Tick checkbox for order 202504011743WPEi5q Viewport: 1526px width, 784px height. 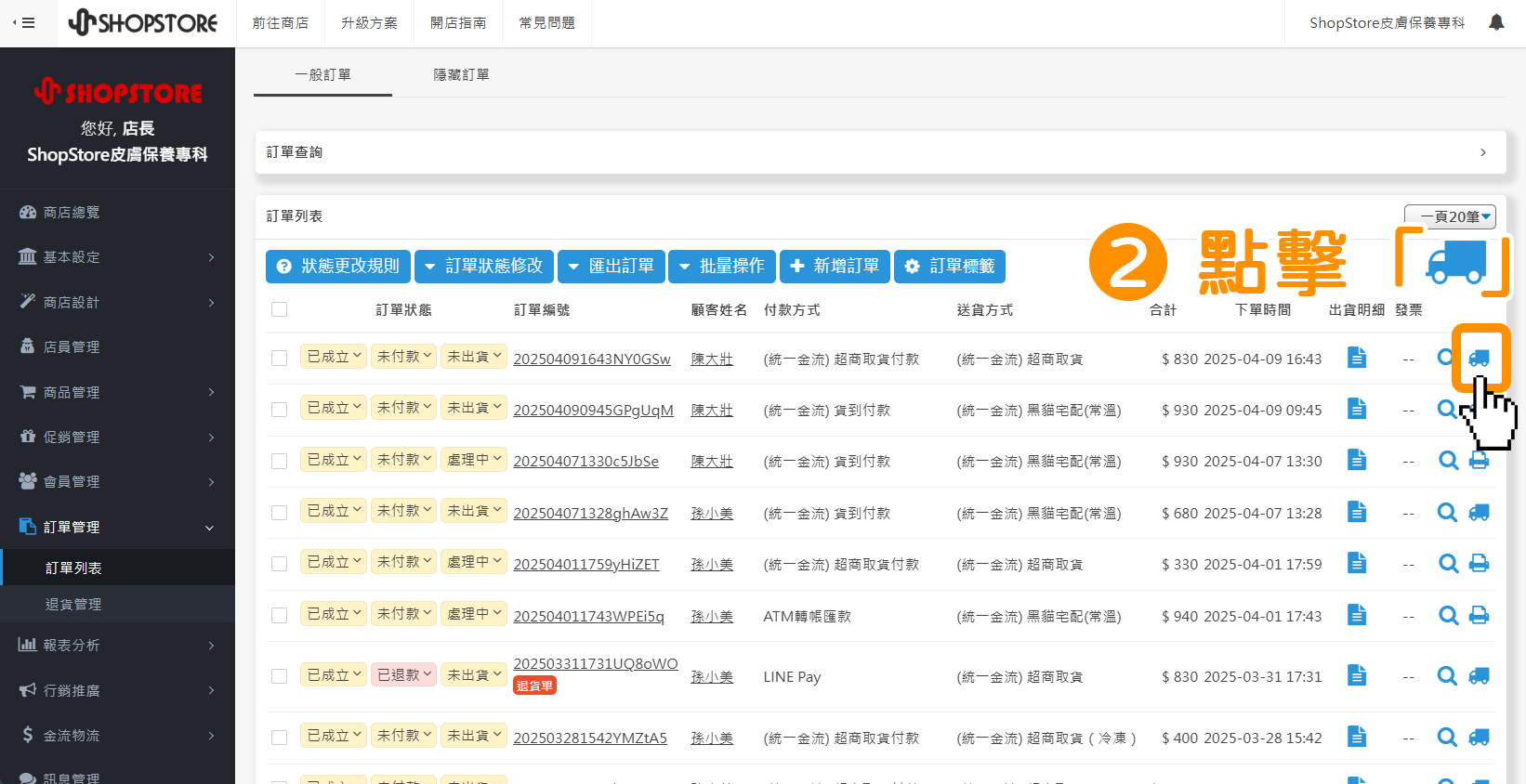pos(279,616)
